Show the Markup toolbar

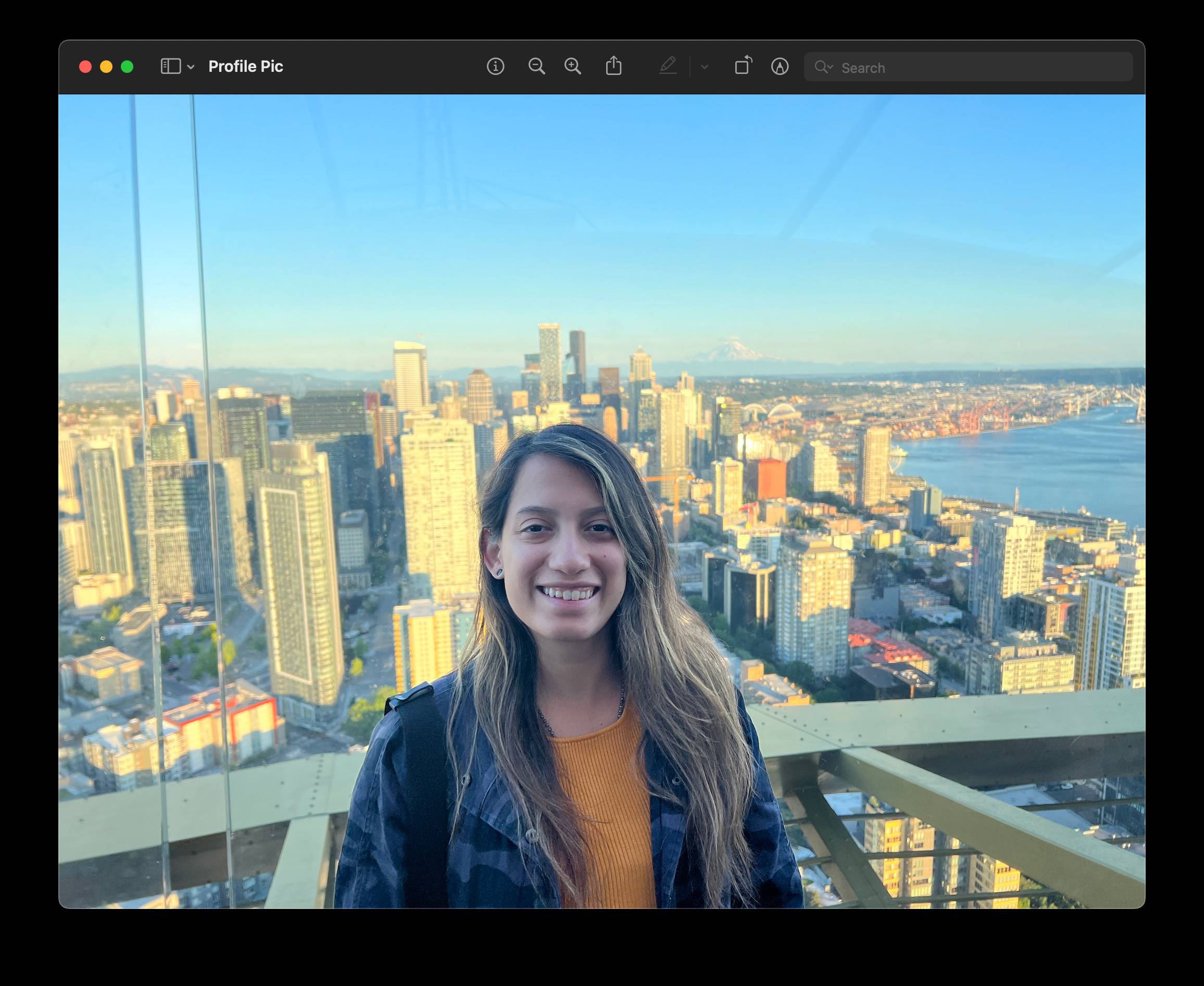(780, 67)
